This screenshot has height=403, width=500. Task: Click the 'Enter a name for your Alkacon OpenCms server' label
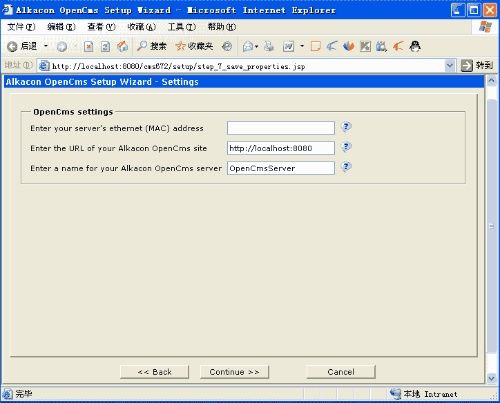tap(126, 168)
